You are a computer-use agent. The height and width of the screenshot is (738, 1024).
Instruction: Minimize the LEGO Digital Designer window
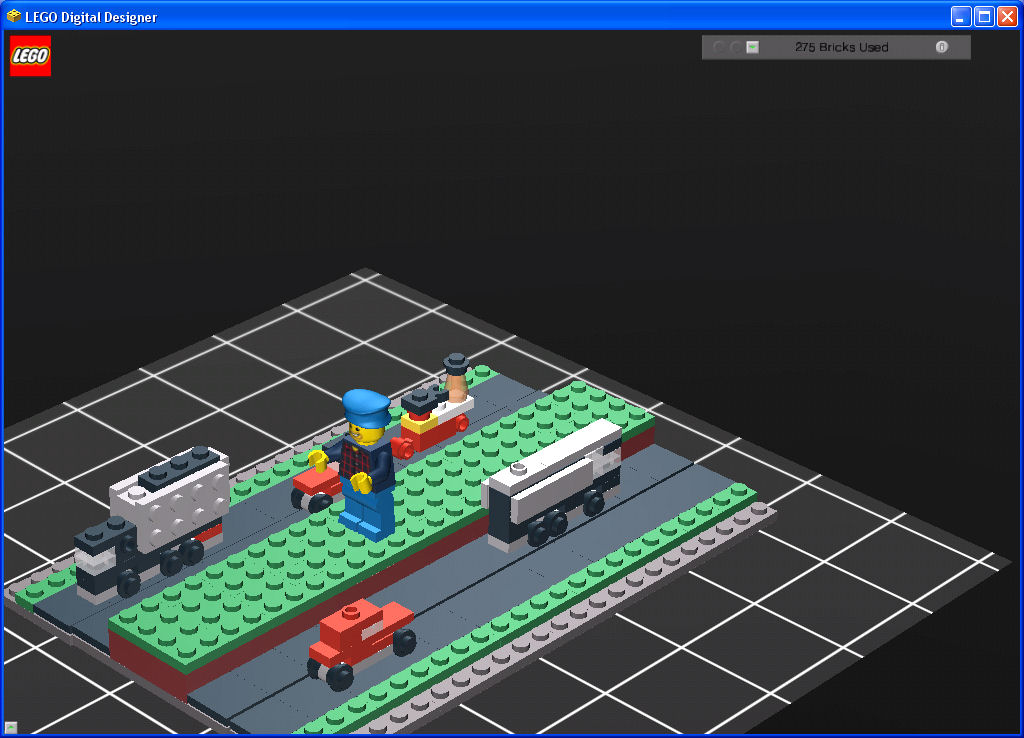[x=961, y=16]
